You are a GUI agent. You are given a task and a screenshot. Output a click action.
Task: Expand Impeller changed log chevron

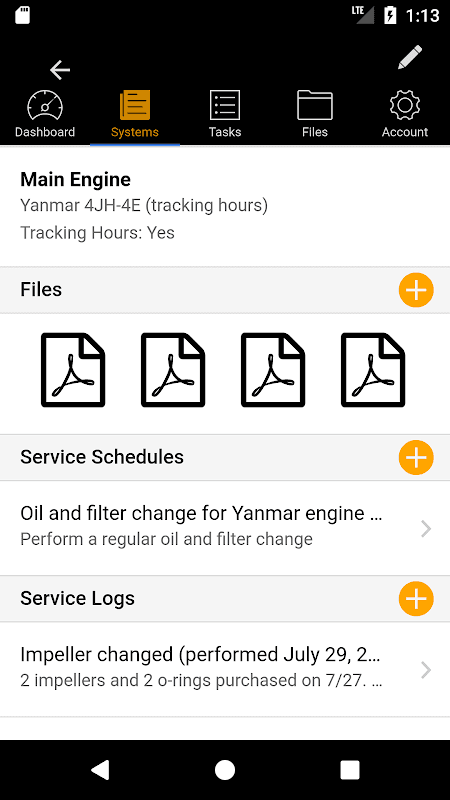point(426,670)
